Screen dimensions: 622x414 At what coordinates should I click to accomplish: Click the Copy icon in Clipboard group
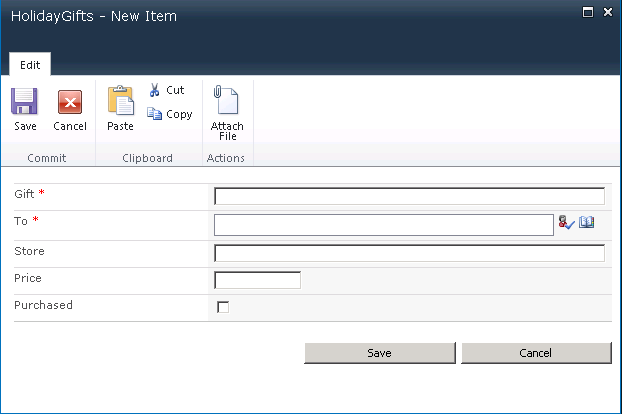coord(154,114)
